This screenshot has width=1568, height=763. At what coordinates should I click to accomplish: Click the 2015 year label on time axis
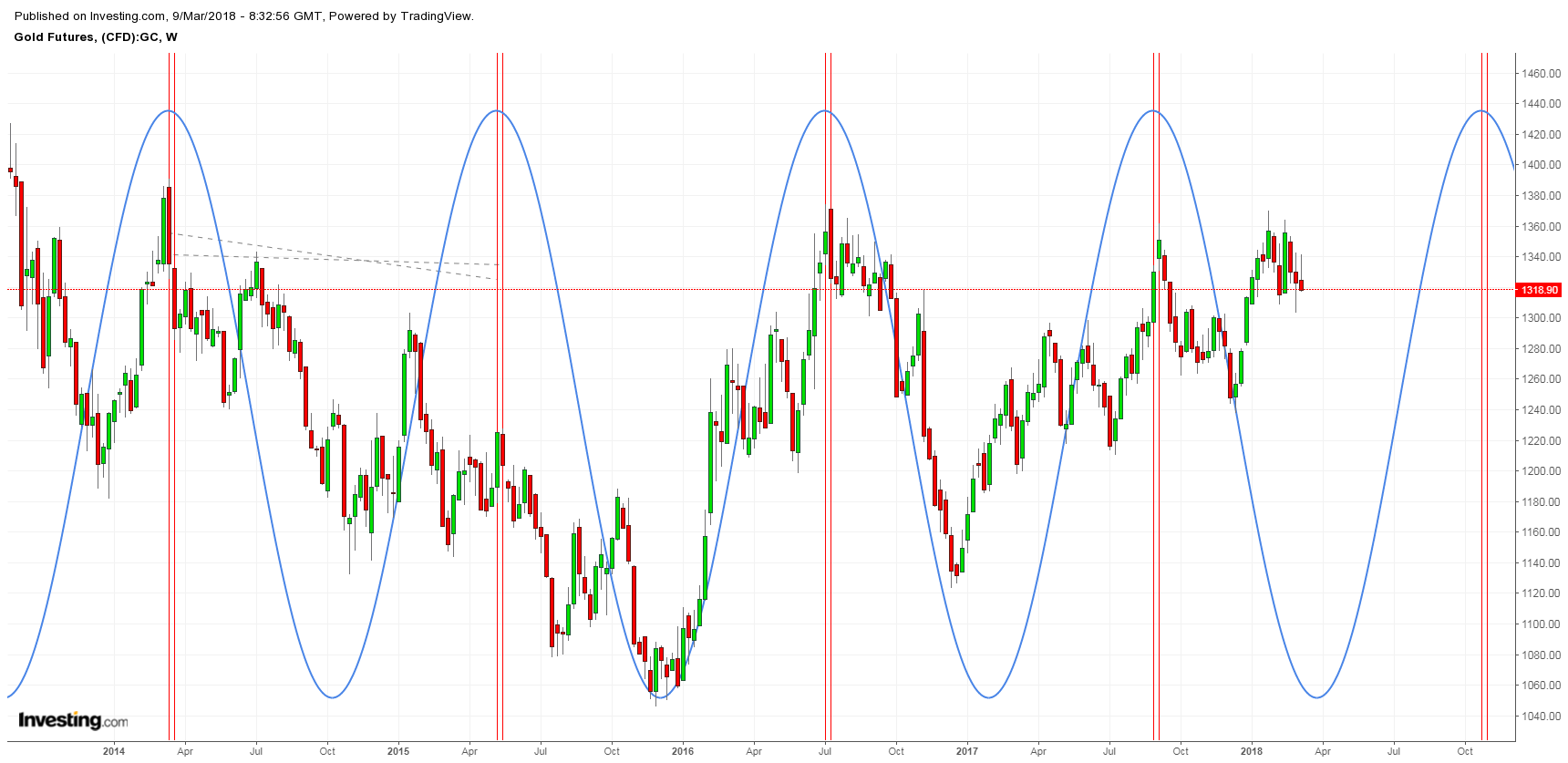click(x=398, y=752)
